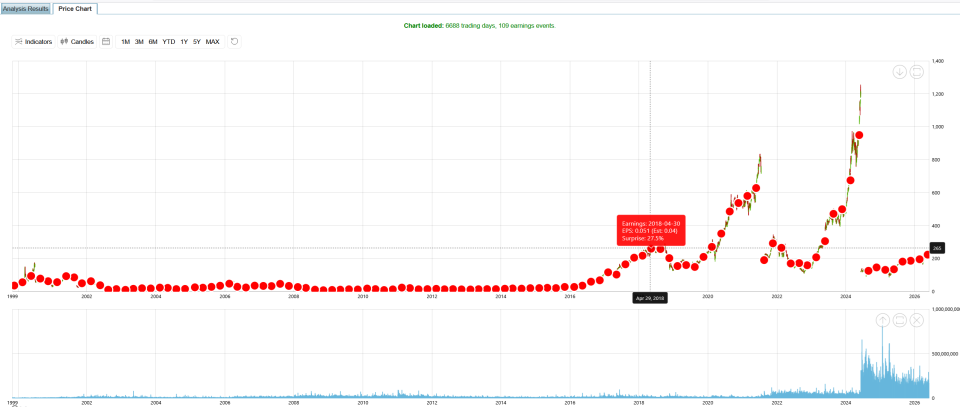Click the '1,000' price axis label

point(937,127)
